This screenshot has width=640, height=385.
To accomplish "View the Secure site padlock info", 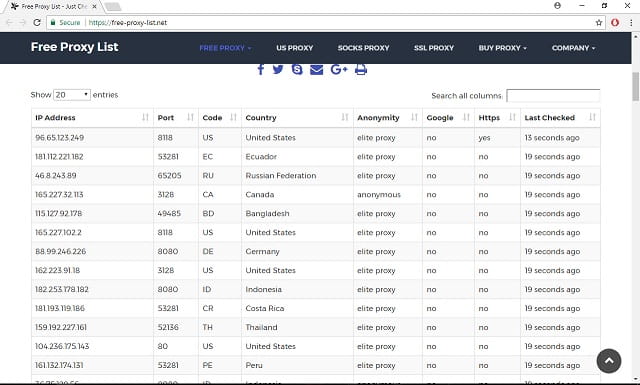I will pyautogui.click(x=65, y=22).
